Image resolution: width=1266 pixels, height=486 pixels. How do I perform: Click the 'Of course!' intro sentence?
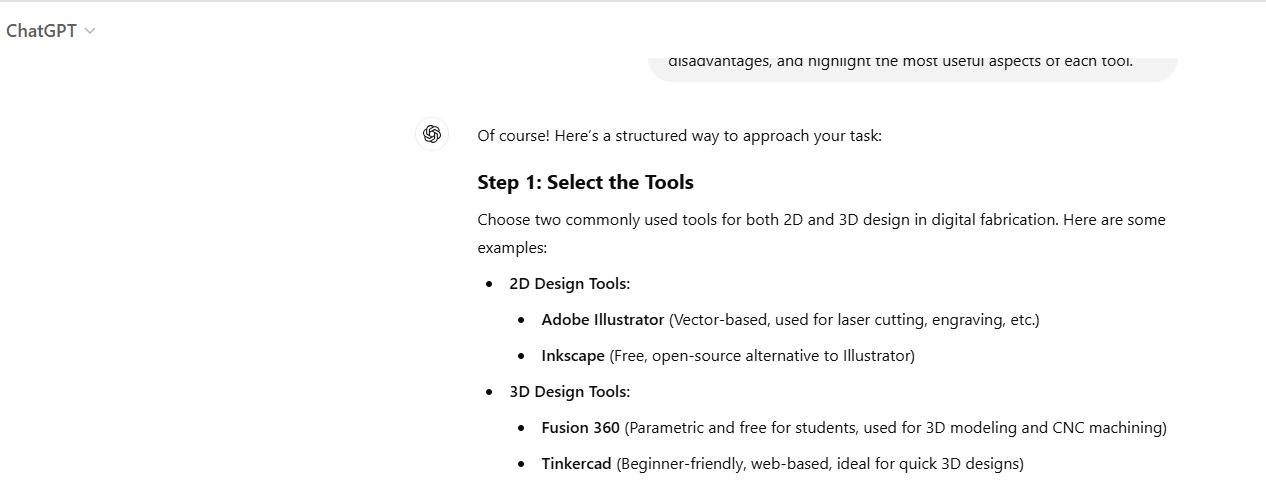point(679,136)
